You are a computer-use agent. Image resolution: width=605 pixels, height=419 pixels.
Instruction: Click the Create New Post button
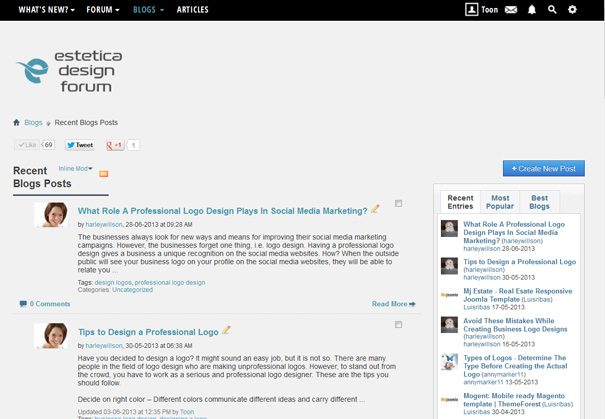click(x=544, y=169)
